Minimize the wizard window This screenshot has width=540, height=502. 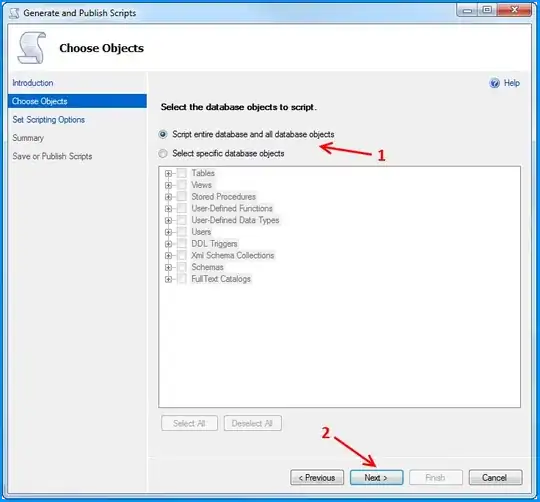click(x=468, y=10)
